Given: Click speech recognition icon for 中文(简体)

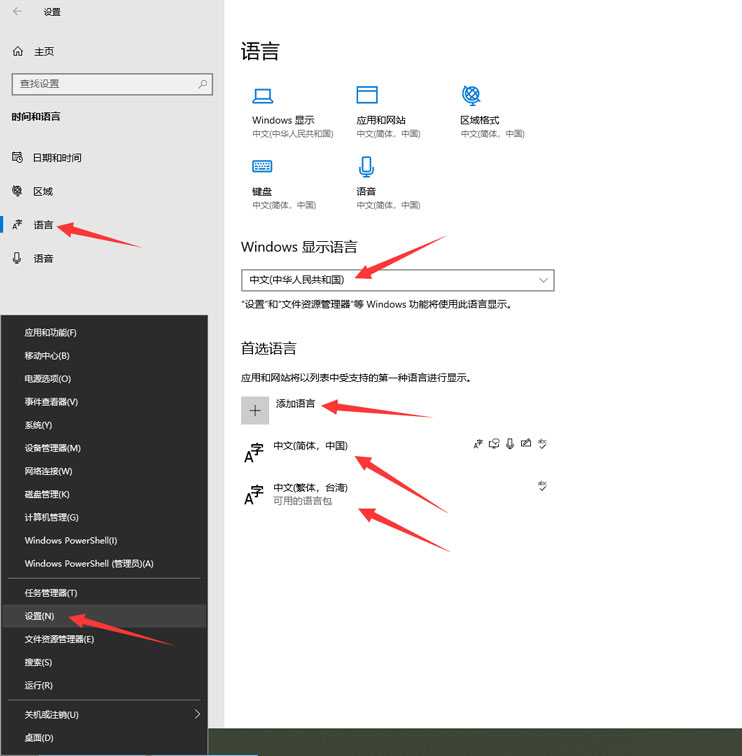Looking at the screenshot, I should tap(510, 444).
